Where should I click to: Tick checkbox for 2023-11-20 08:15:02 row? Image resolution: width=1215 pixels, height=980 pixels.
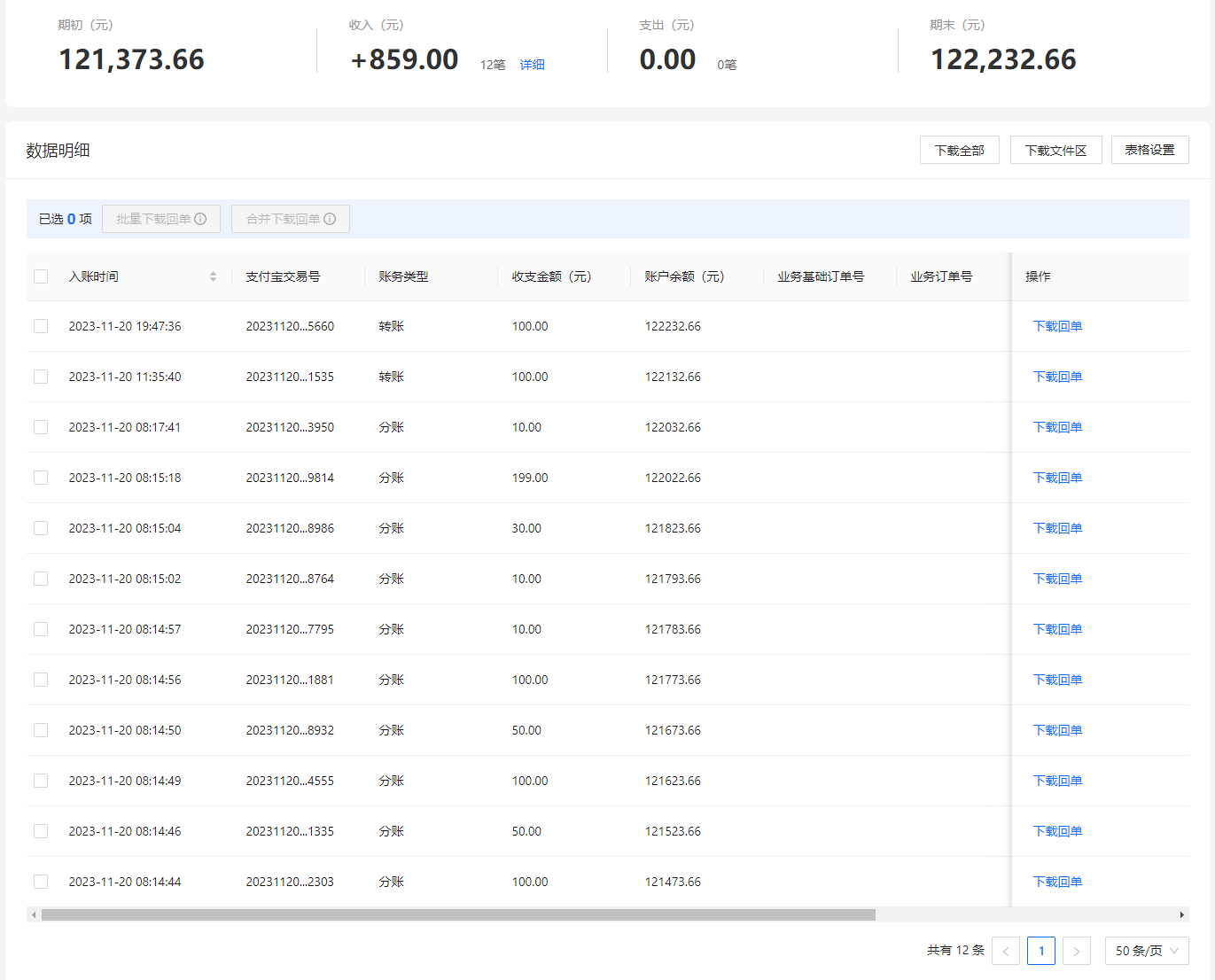pyautogui.click(x=41, y=579)
